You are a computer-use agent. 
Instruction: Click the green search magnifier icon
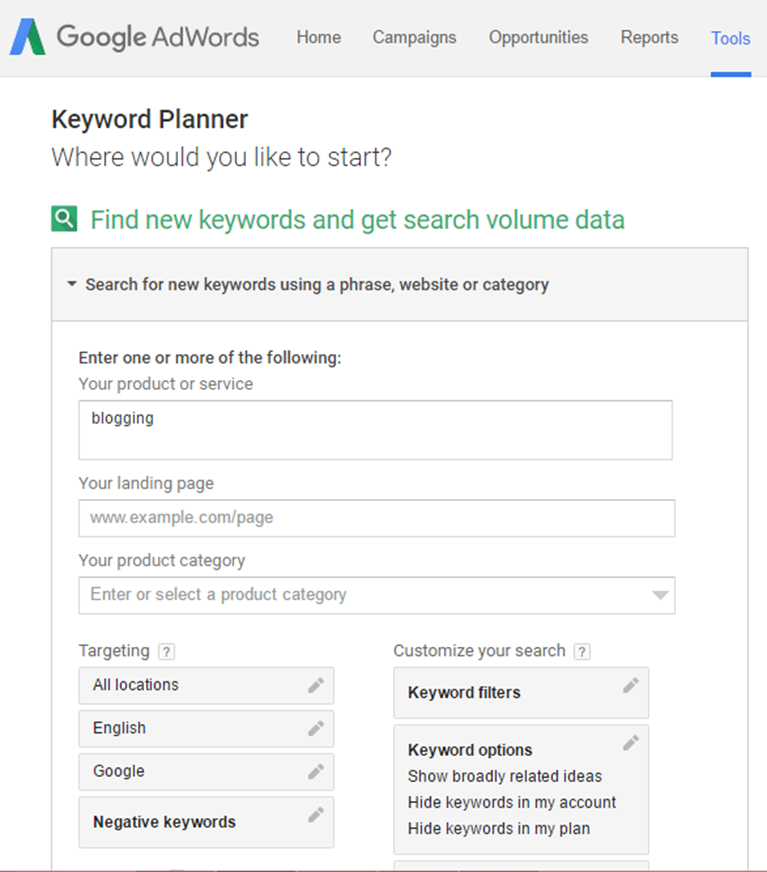(x=64, y=219)
